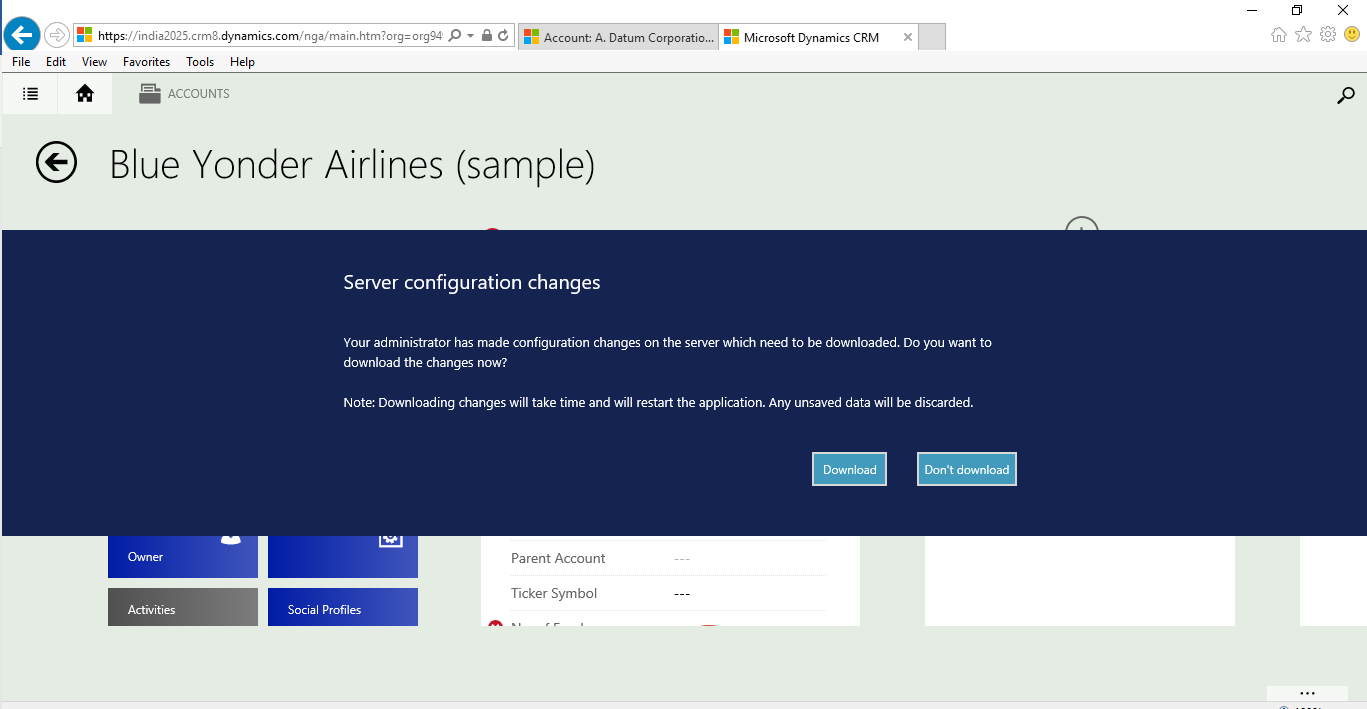Choose Don't download in the dialog
This screenshot has width=1367, height=709.
pyautogui.click(x=967, y=470)
